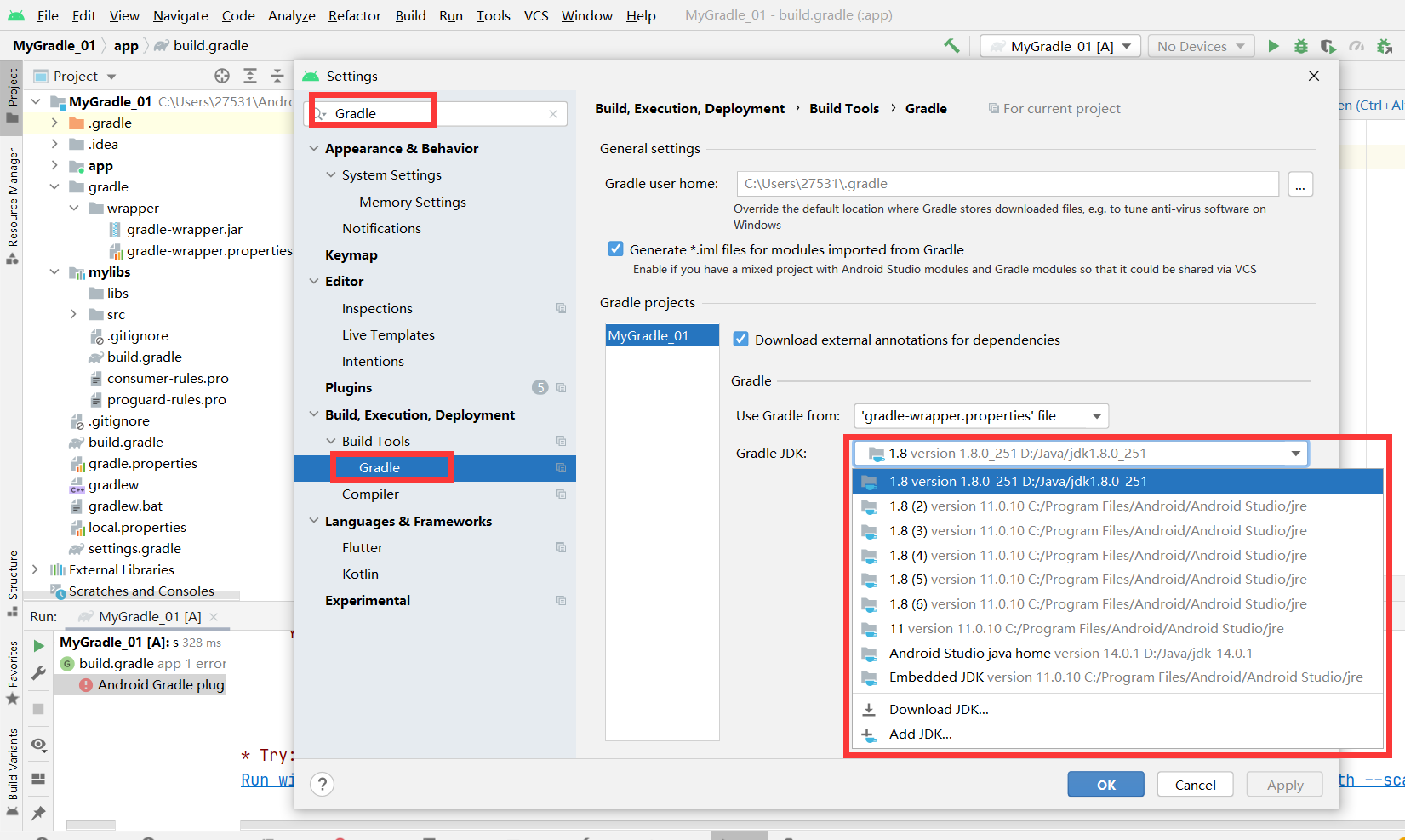Collapse the Languages & Frameworks group
The width and height of the screenshot is (1405, 840).
[314, 521]
